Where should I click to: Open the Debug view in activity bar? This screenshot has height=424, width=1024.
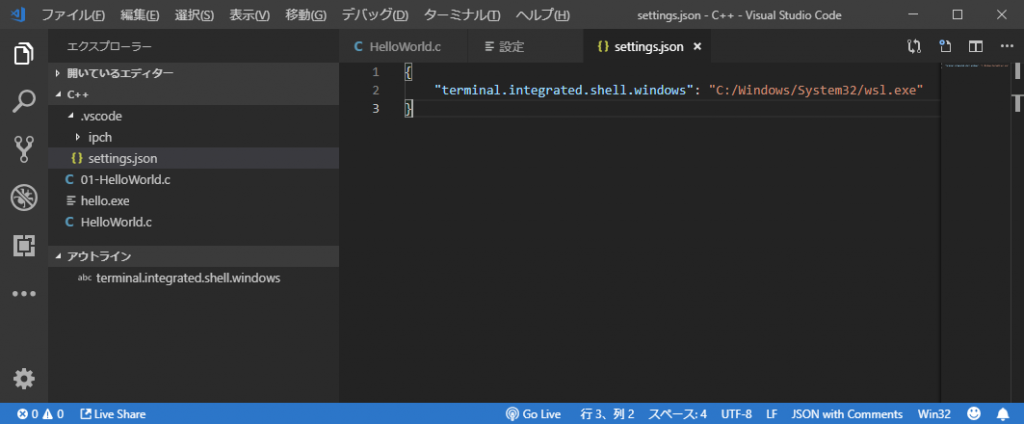pos(24,197)
